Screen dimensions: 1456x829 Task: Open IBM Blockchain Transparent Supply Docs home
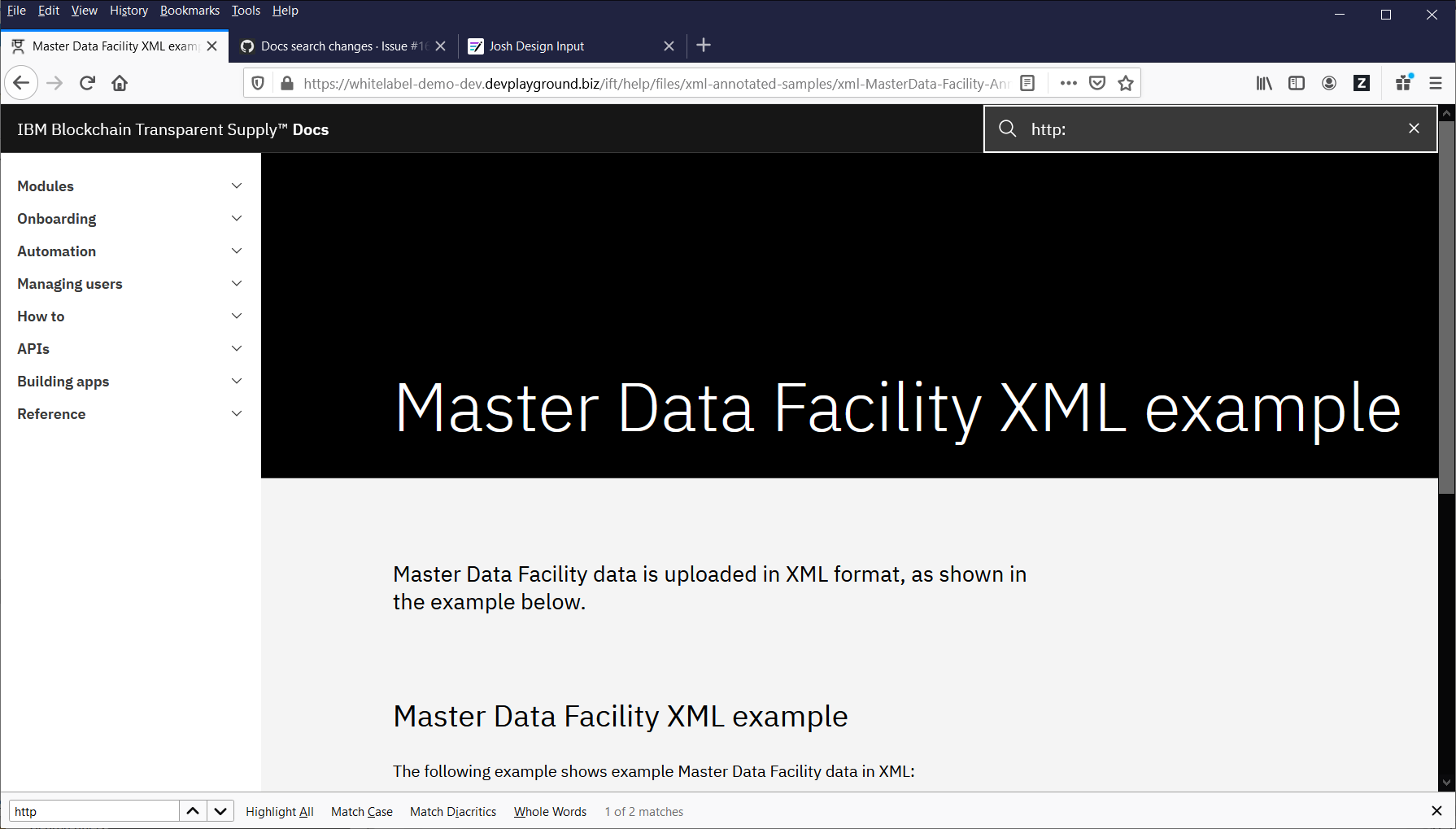(x=173, y=129)
